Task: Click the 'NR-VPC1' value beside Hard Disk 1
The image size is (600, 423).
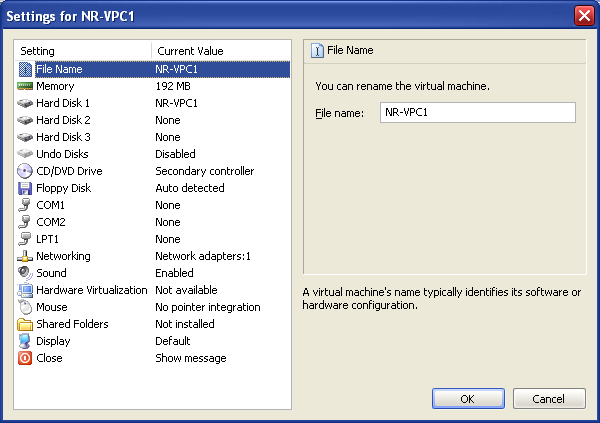Action: [176, 103]
